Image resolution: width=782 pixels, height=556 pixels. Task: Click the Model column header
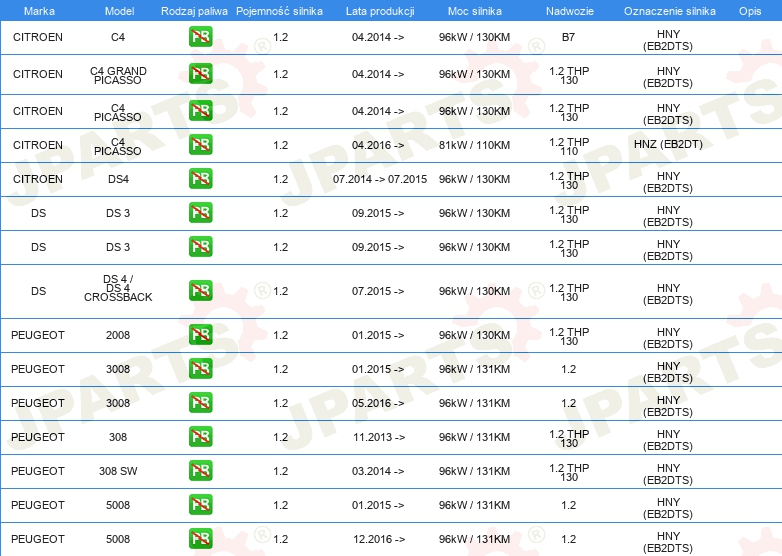(119, 11)
